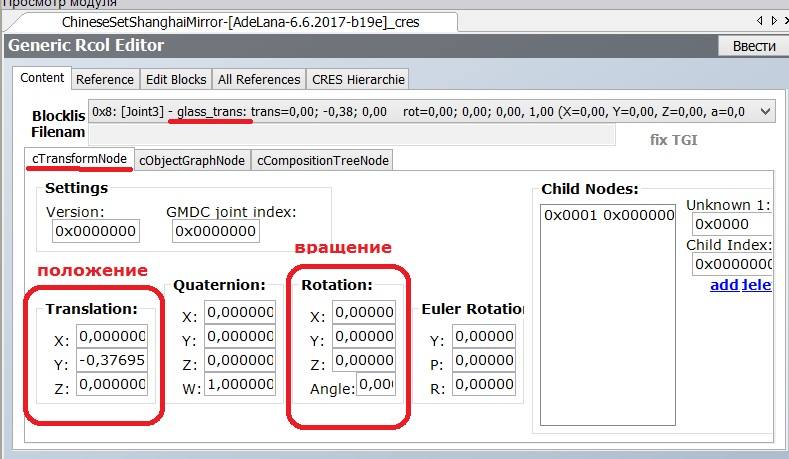Switch to the Reference tab
The height and width of the screenshot is (459, 789).
(x=104, y=79)
